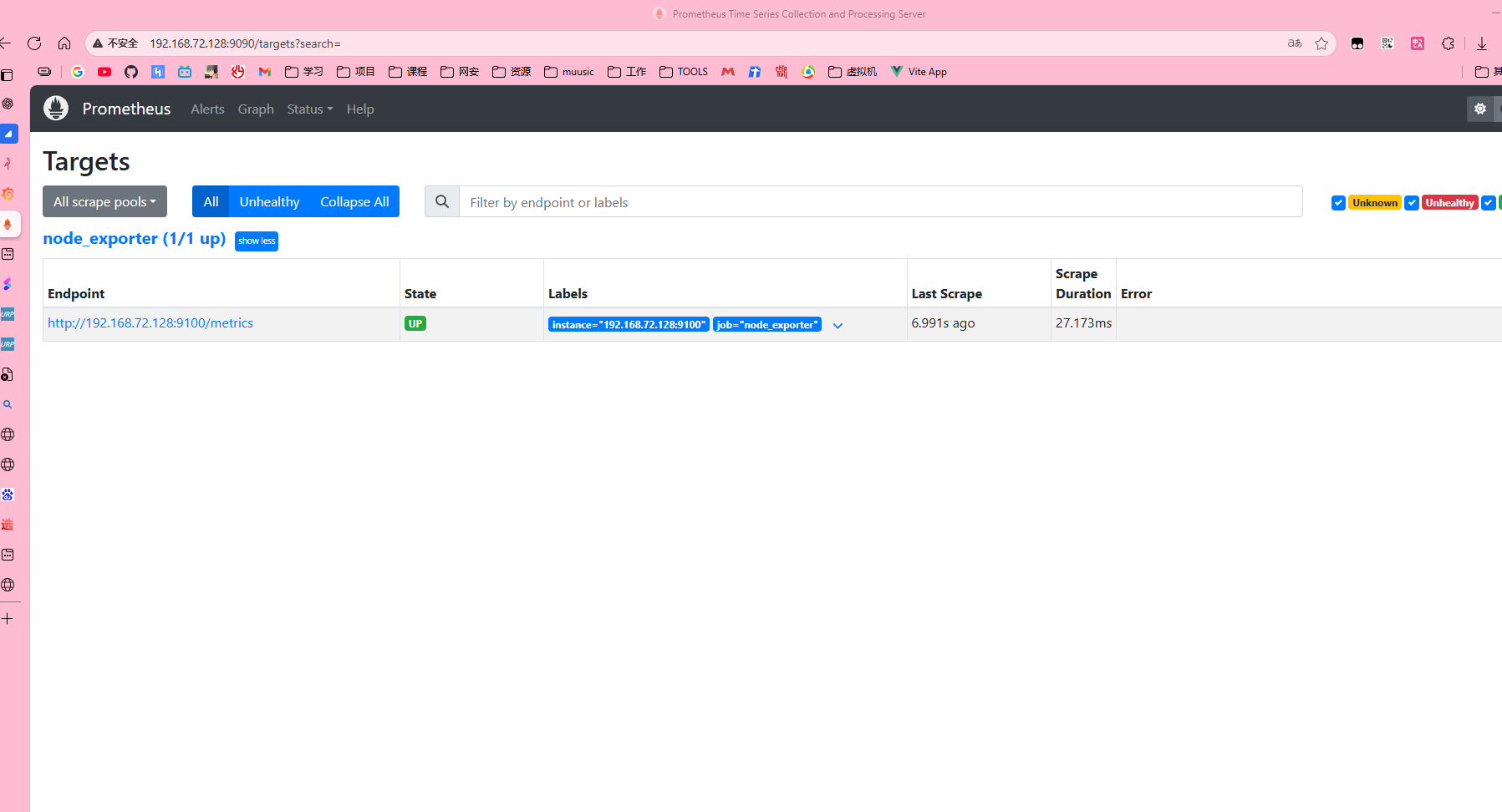Click the light theme sun icon

[1480, 109]
